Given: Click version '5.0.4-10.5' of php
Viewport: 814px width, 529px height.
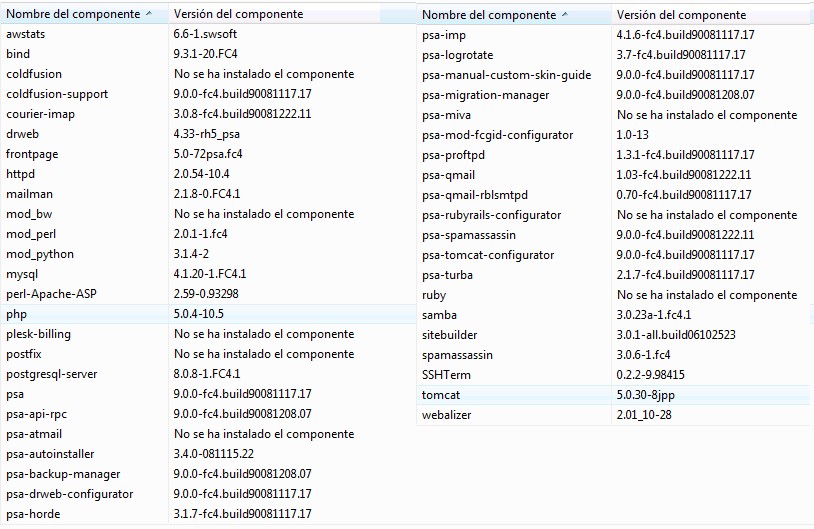Looking at the screenshot, I should (x=199, y=314).
